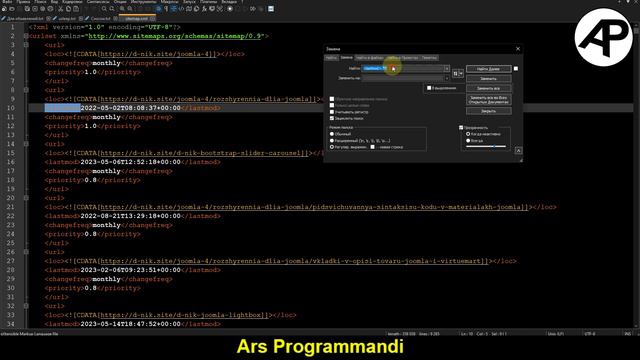The image size is (640, 360).
Task: Toggle the '. новая строка' checkbox
Action: coord(373,147)
